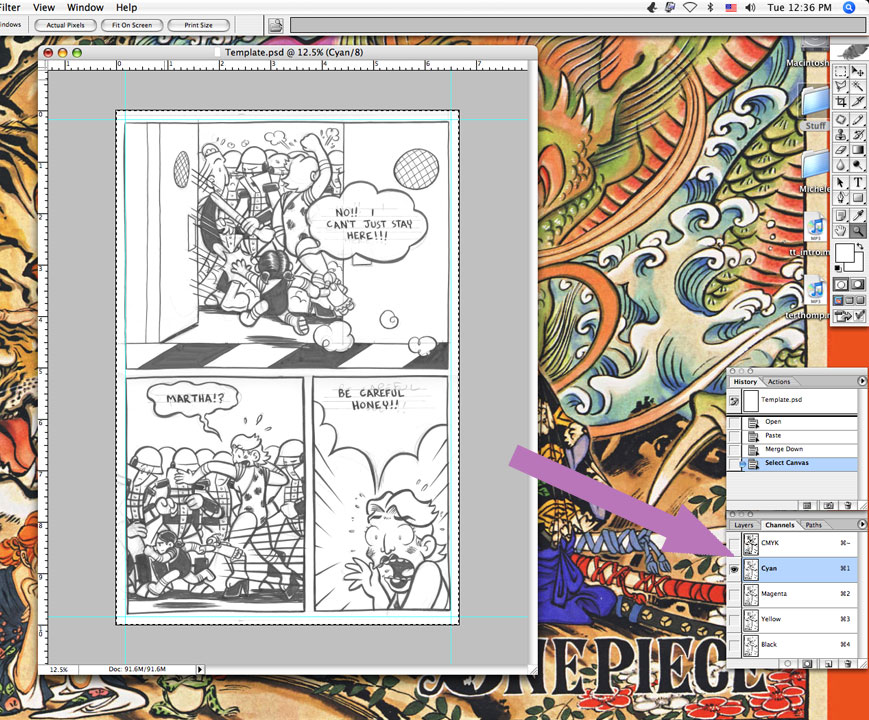The width and height of the screenshot is (869, 720).
Task: Open the file browser toggle in options bar
Action: (x=275, y=25)
